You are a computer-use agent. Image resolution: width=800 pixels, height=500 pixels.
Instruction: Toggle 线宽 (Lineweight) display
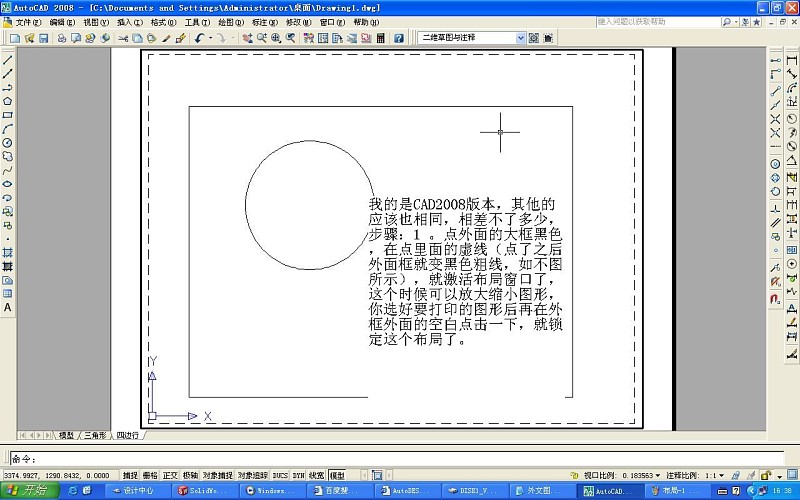pos(317,476)
